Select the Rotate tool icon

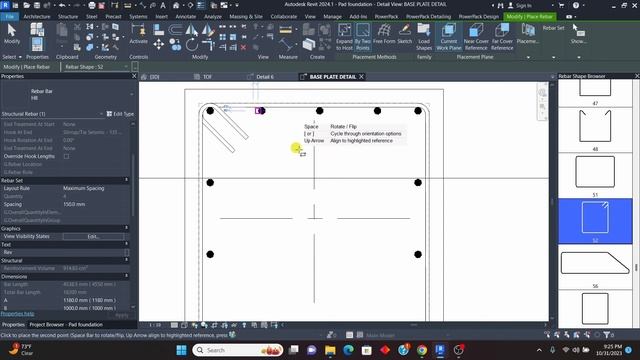point(192,44)
